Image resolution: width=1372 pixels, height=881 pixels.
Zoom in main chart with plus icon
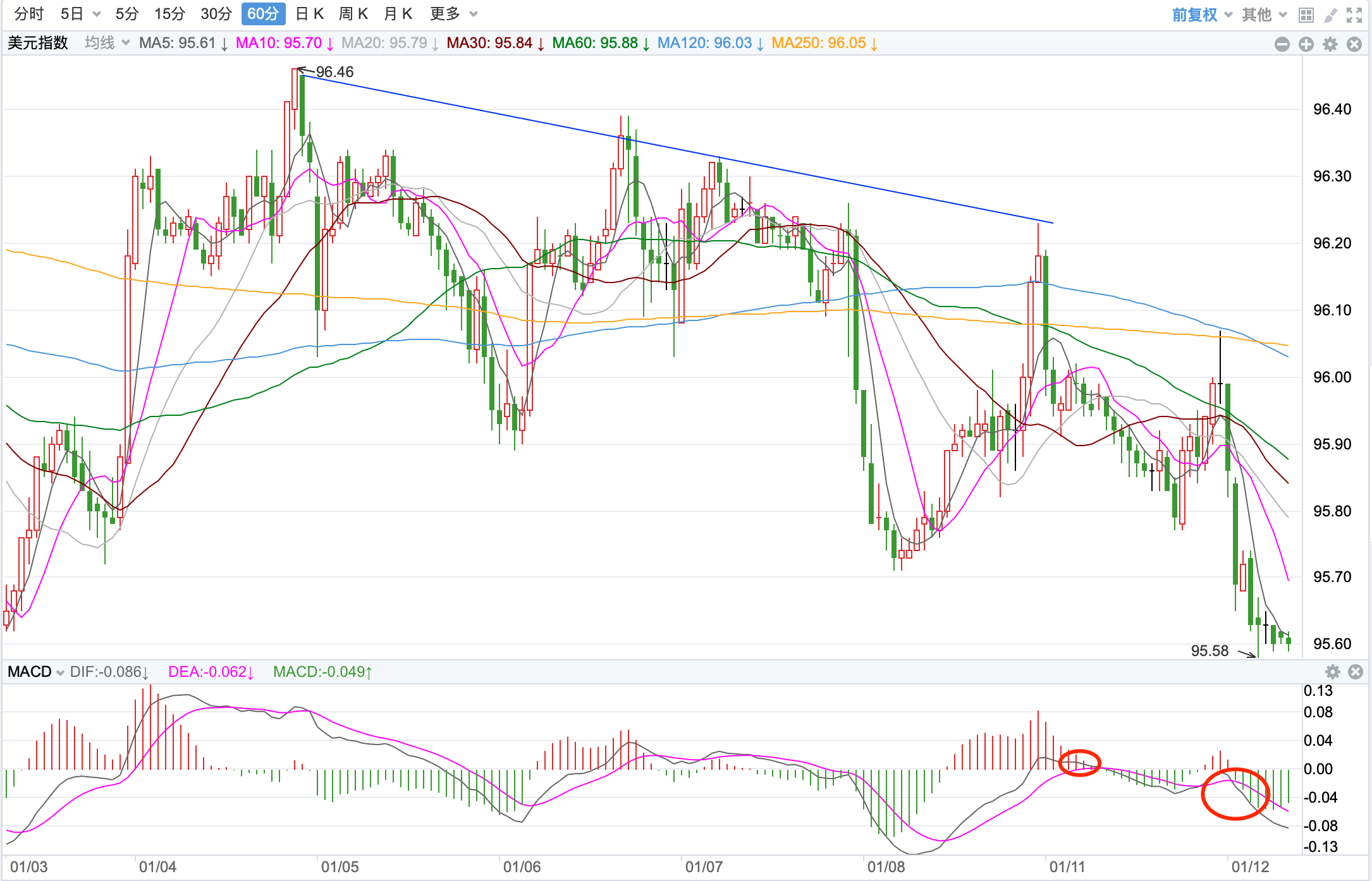tap(1306, 44)
